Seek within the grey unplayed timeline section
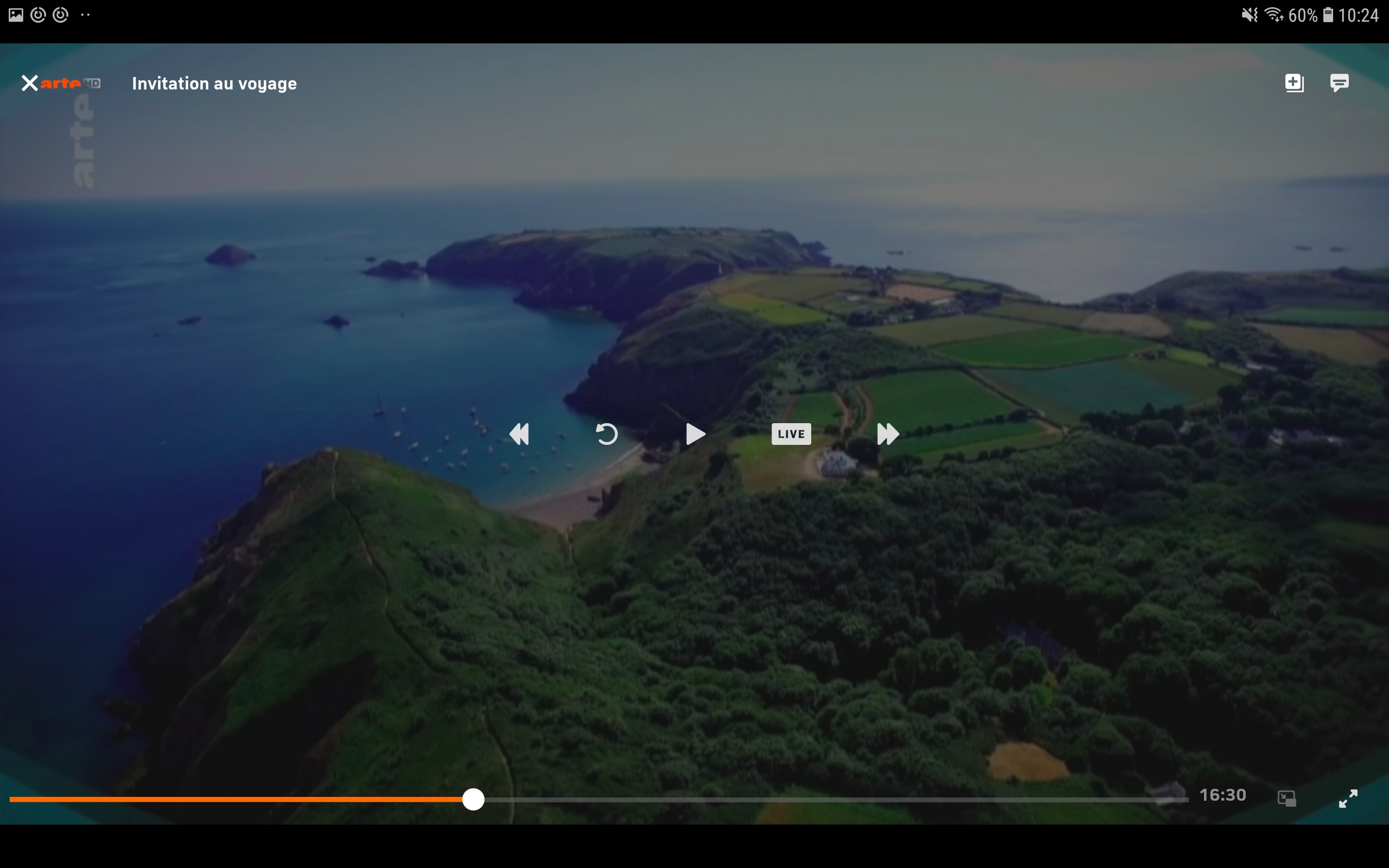Screen dimensions: 1389x868 point(836,799)
